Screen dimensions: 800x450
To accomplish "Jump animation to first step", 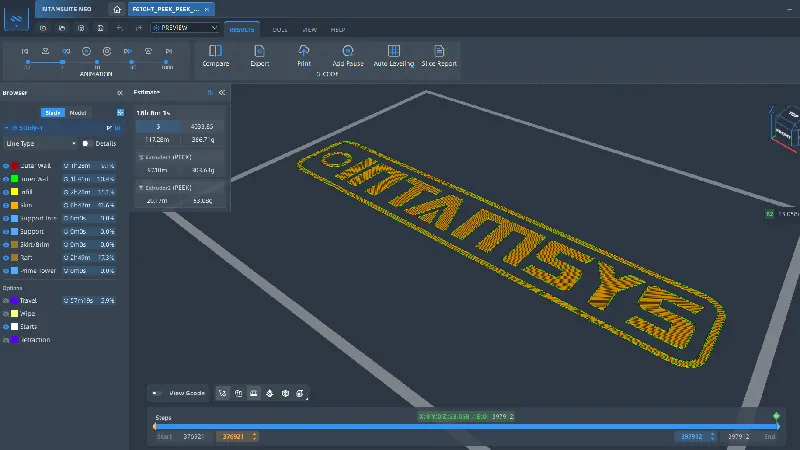I will point(25,51).
